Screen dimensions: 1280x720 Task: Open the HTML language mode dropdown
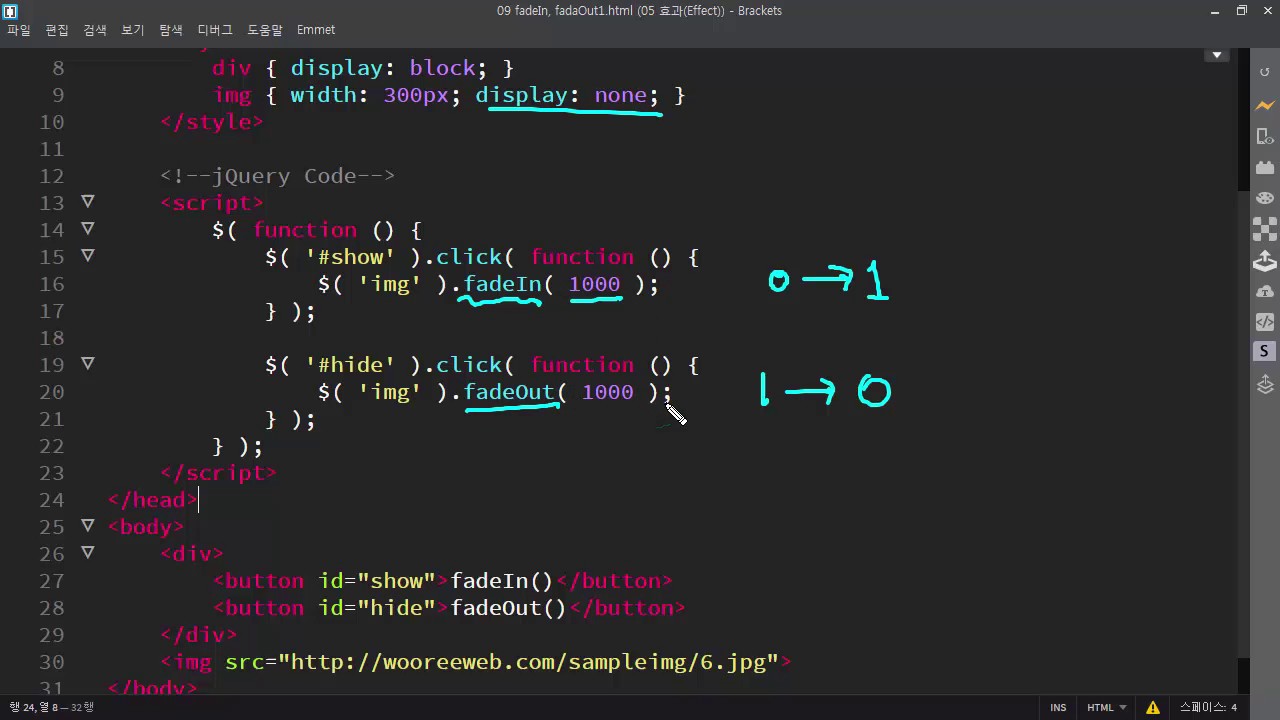[x=1106, y=707]
